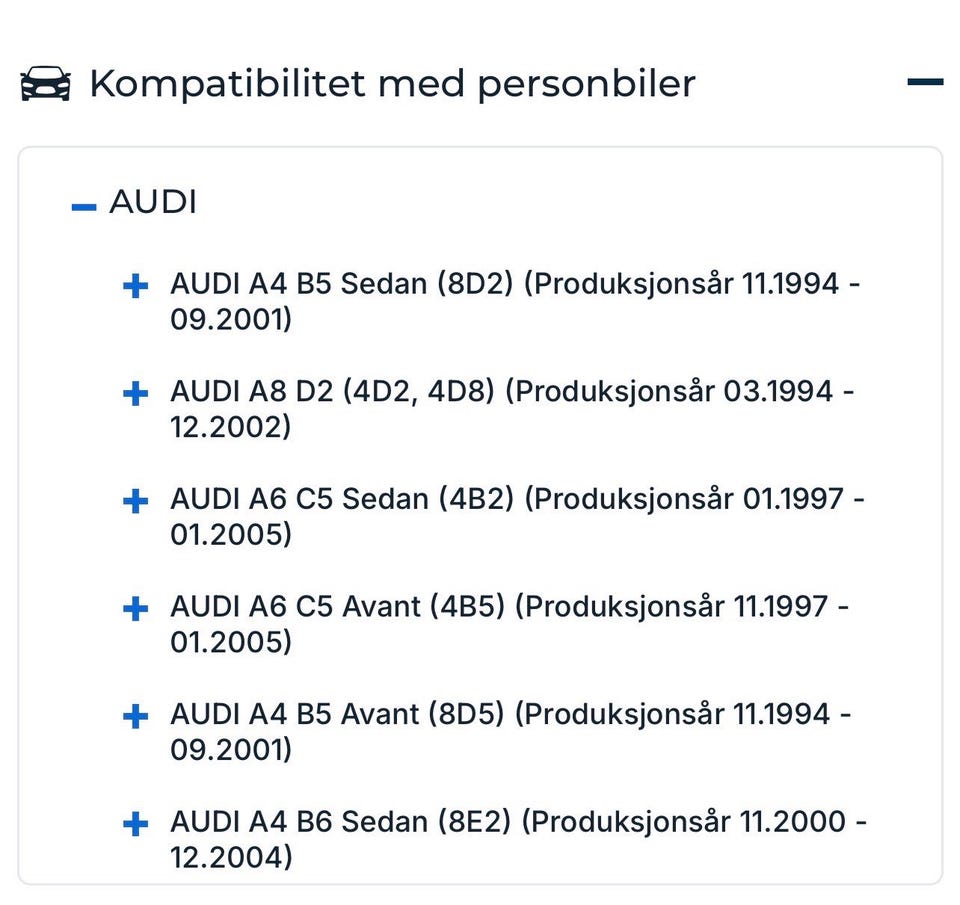
Task: Expand AUDI A4 B5 Sedan (8D2) plus icon
Action: (135, 287)
